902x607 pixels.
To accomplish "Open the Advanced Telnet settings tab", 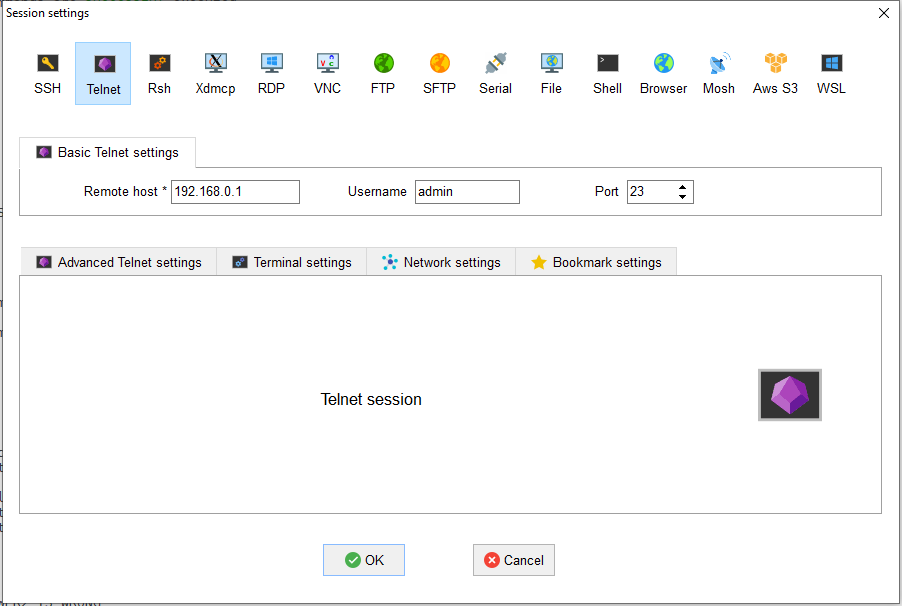I will pyautogui.click(x=119, y=262).
